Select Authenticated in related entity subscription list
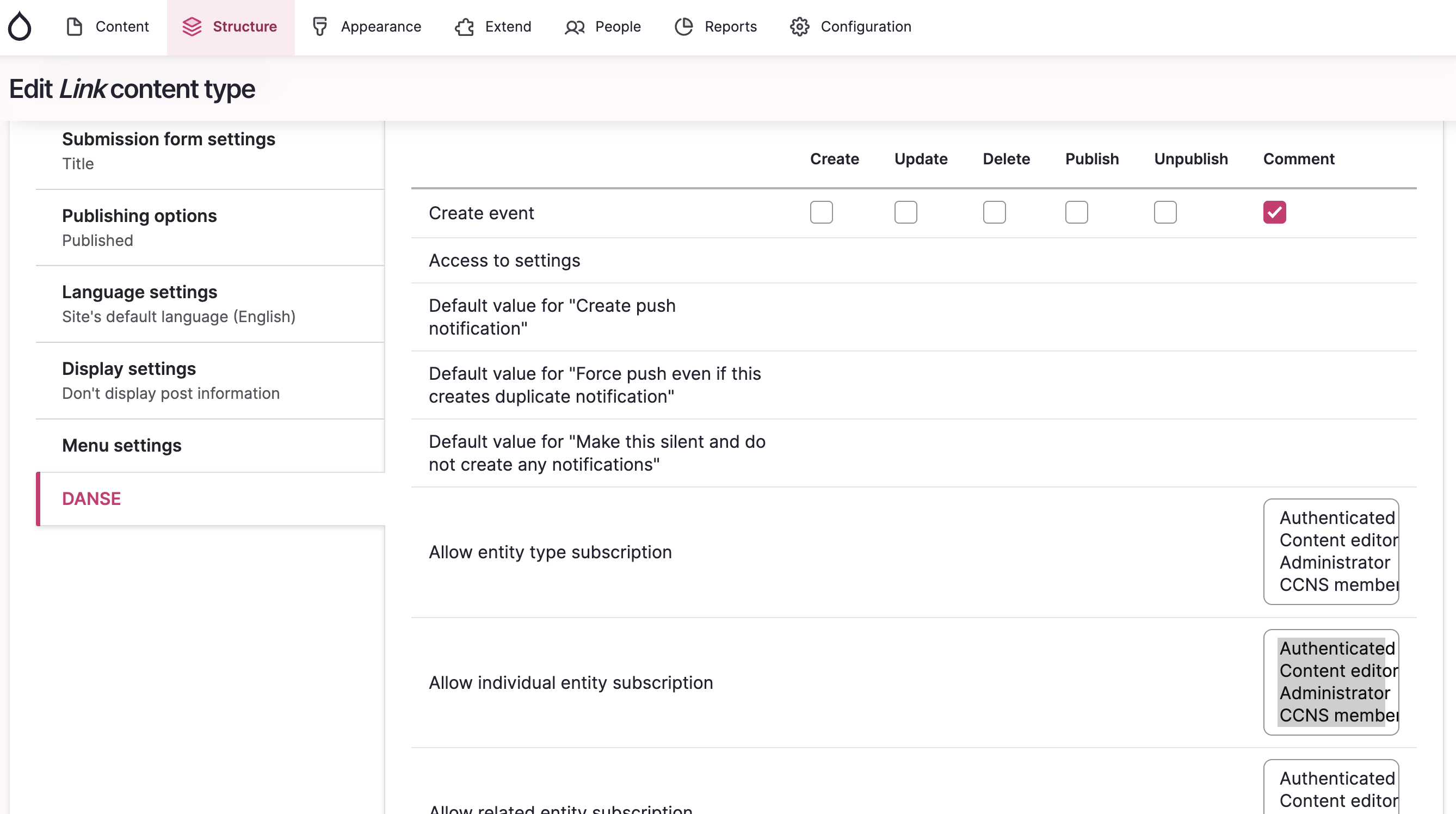 (x=1336, y=779)
